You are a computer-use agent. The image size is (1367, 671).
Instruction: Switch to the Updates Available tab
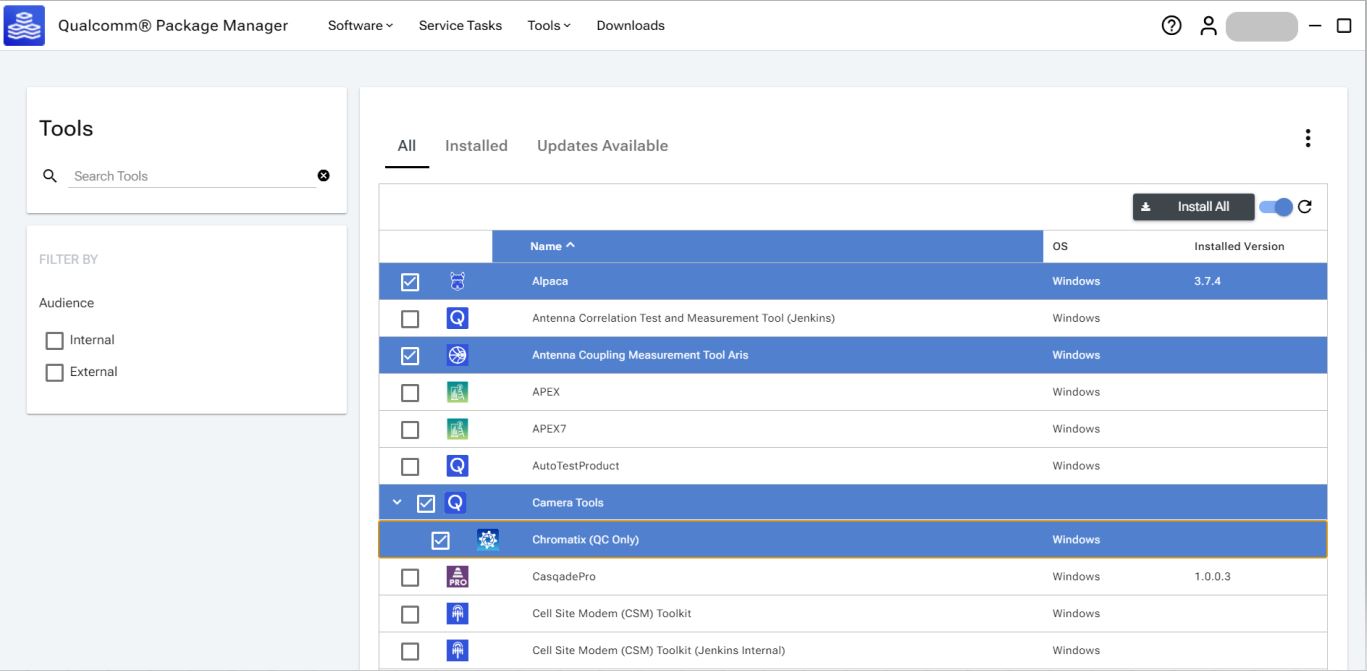coord(602,146)
